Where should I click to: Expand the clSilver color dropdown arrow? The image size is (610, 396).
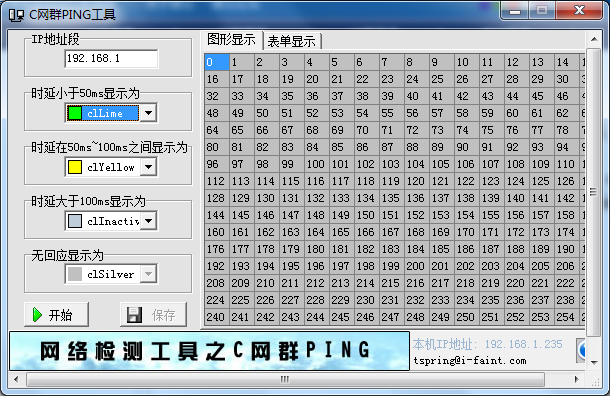click(148, 274)
